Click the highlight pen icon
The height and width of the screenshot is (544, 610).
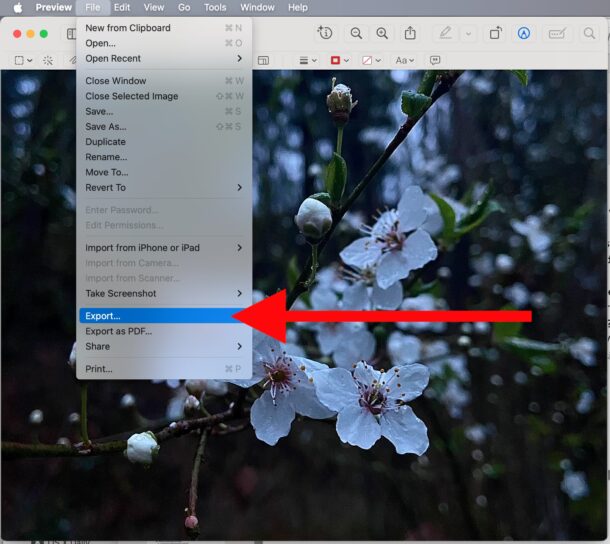(x=445, y=33)
